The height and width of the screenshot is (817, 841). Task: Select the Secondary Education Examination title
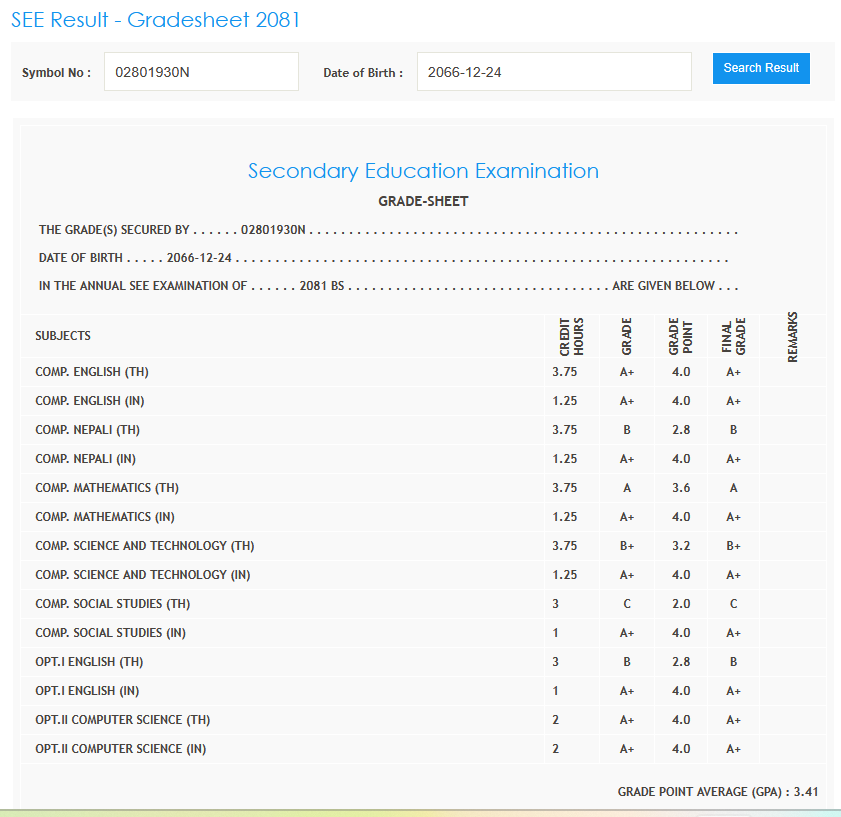coord(423,171)
